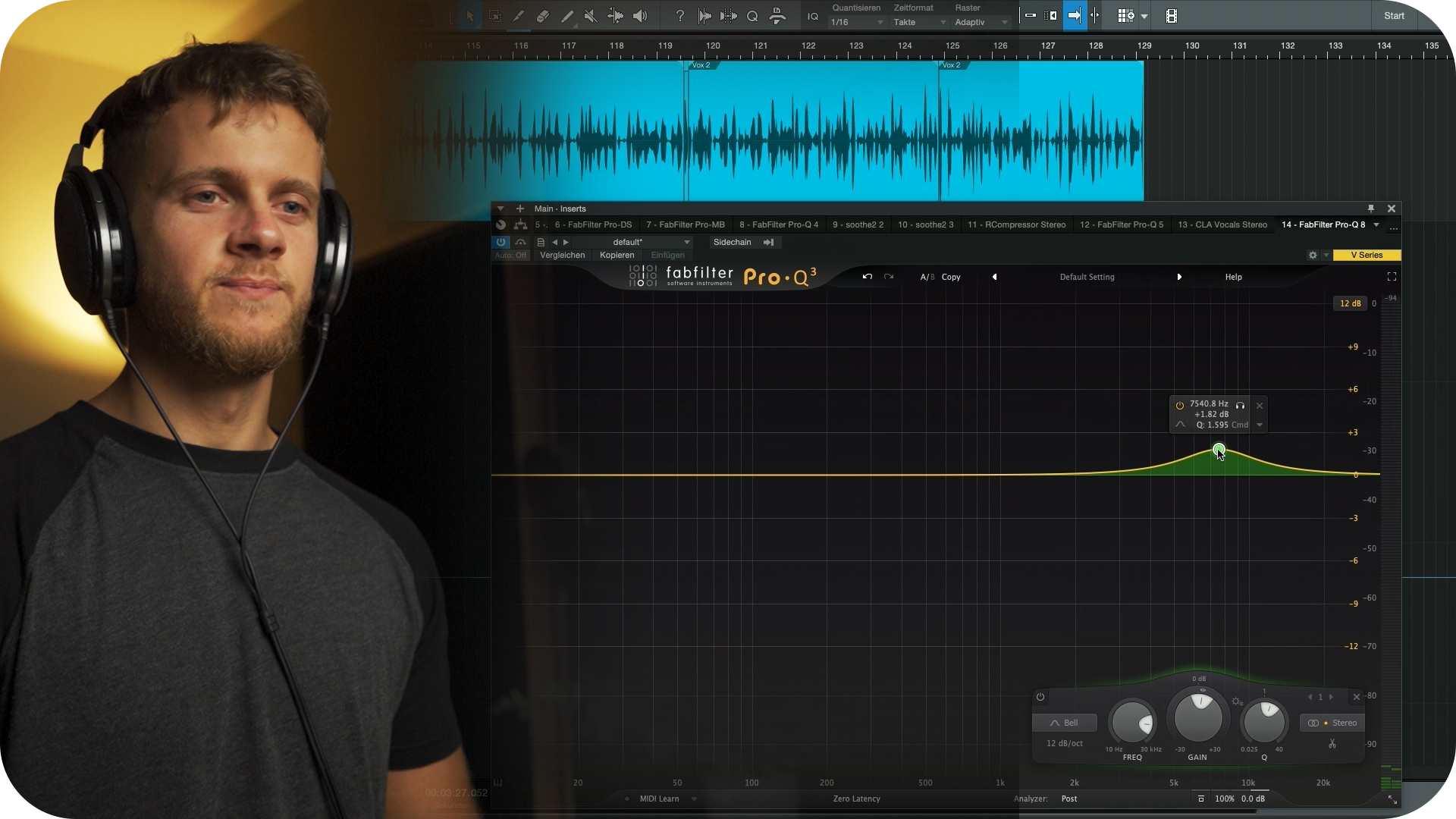
Task: Open the Quantisieren 1/16 dropdown
Action: (x=857, y=23)
